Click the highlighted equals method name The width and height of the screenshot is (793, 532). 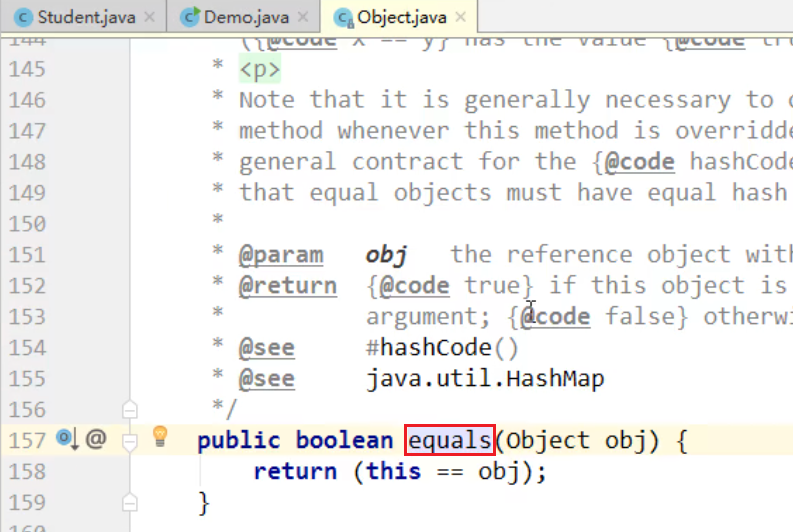[x=450, y=440]
